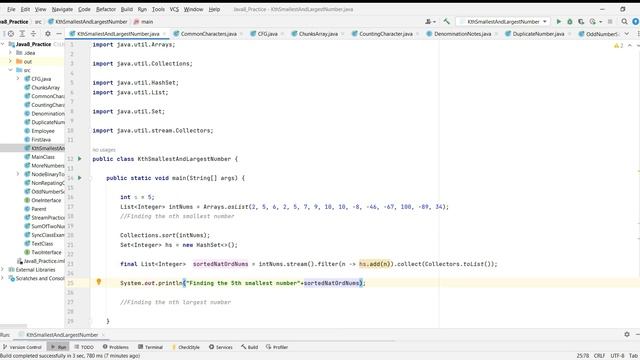640x360 pixels.
Task: Open profiler run options dropdown arrow
Action: click(600, 22)
